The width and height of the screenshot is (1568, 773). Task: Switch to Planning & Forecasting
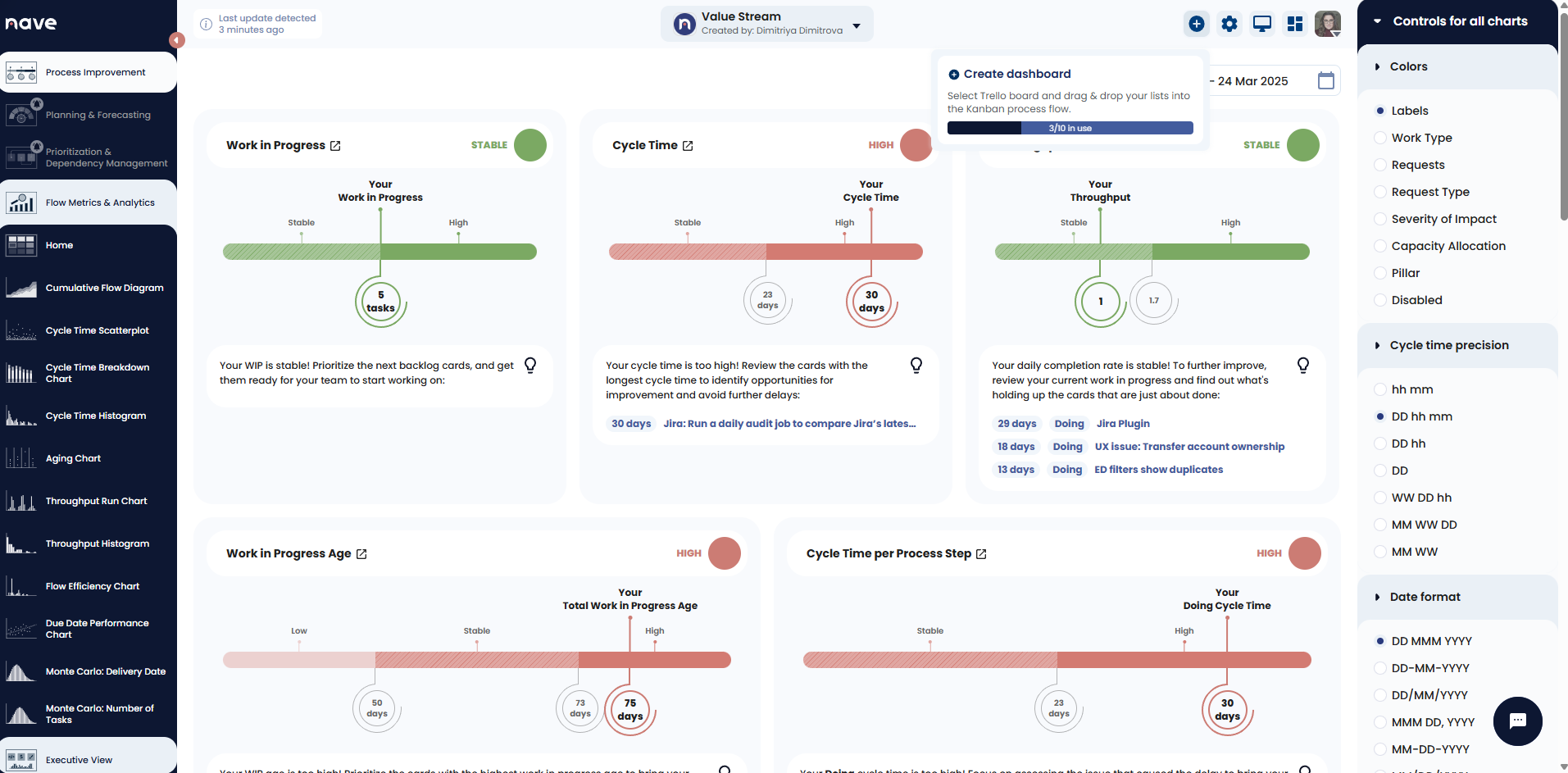[96, 114]
